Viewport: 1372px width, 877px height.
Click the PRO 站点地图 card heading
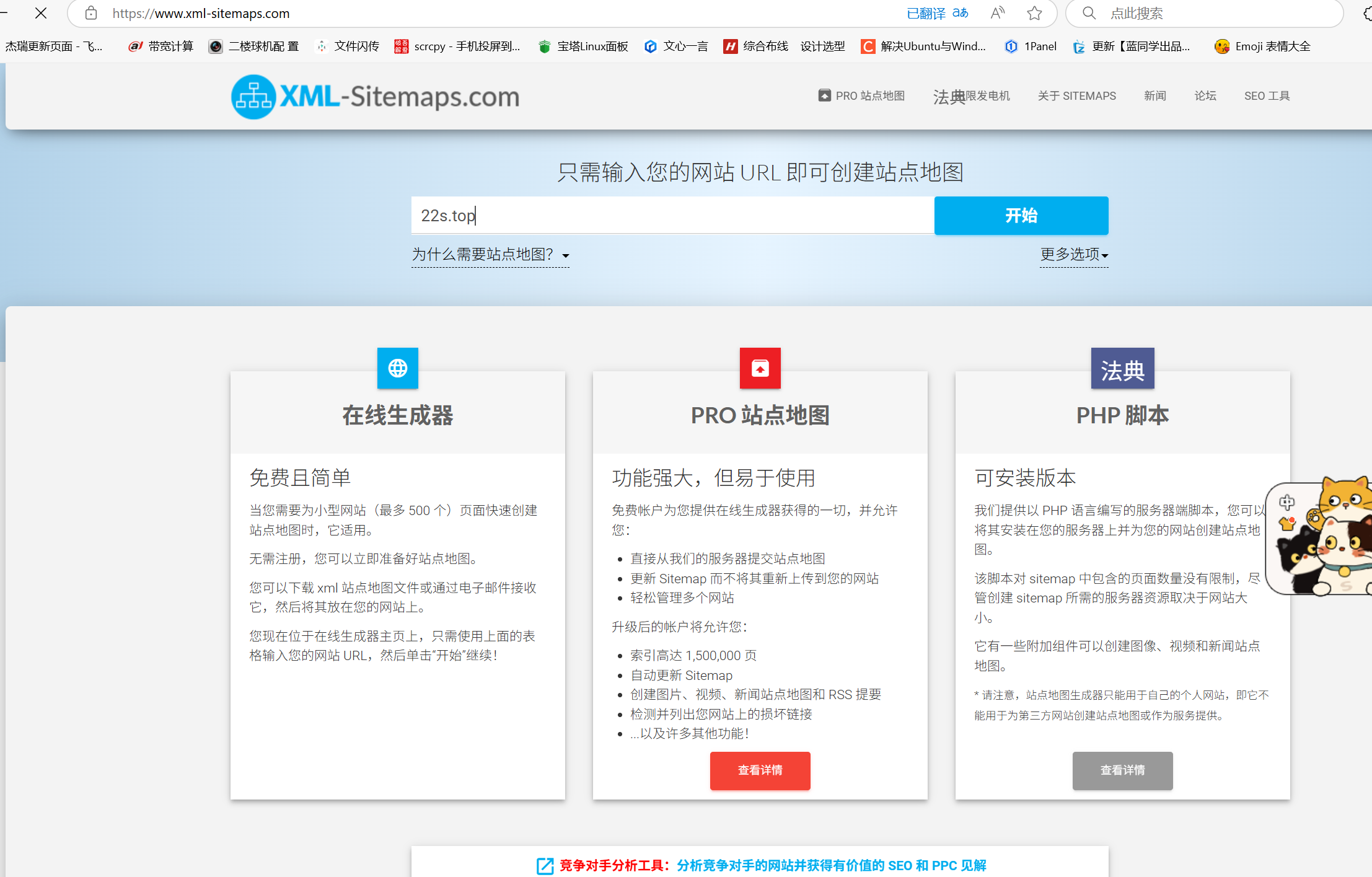tap(760, 415)
